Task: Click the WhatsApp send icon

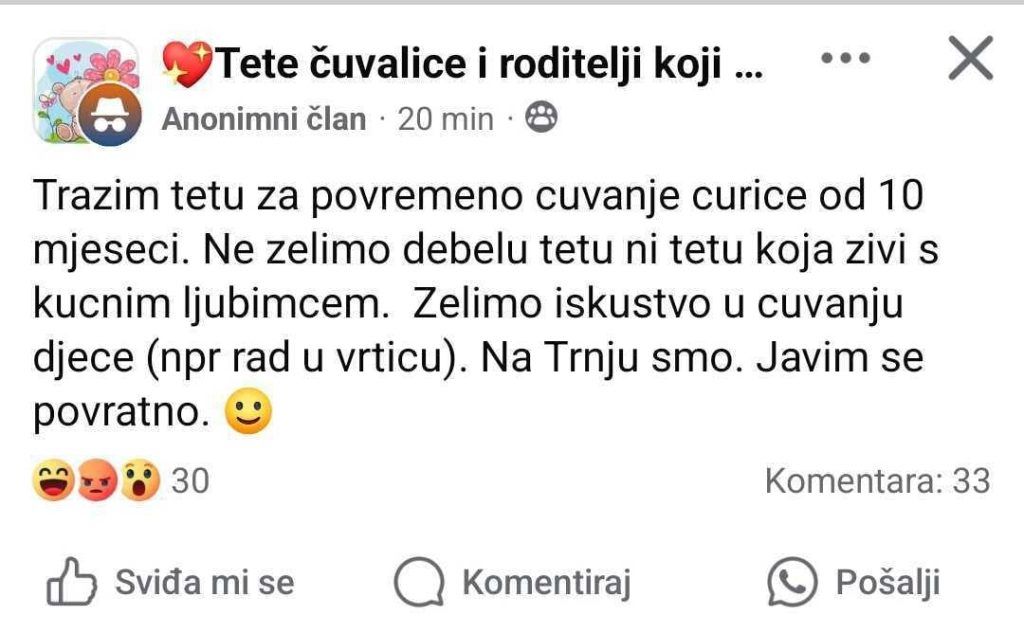Action: tap(792, 582)
